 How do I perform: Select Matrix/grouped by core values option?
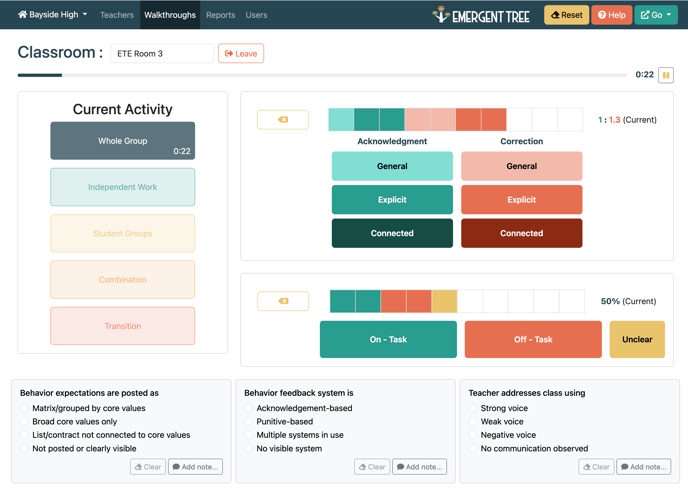point(25,408)
